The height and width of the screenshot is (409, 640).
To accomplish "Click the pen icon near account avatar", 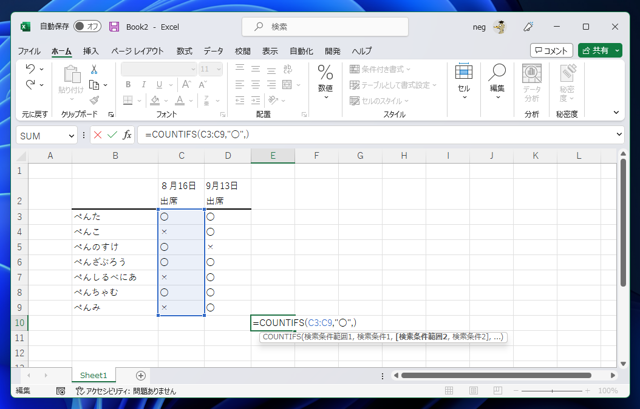I will click(x=529, y=27).
